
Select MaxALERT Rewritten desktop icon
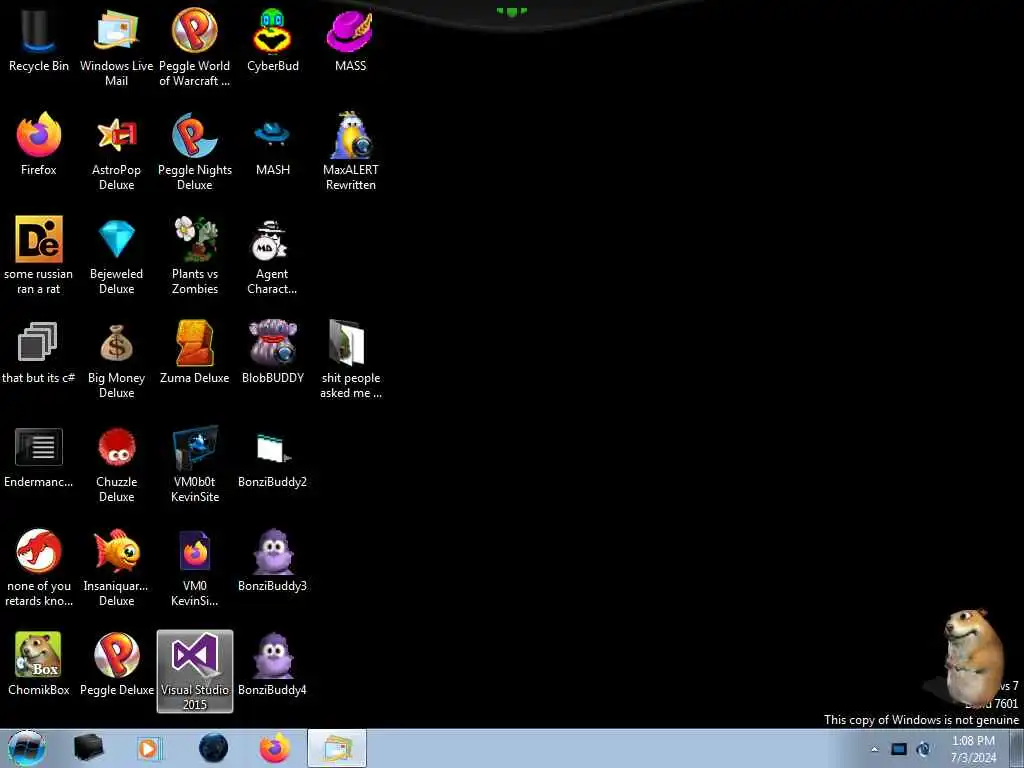coord(351,152)
